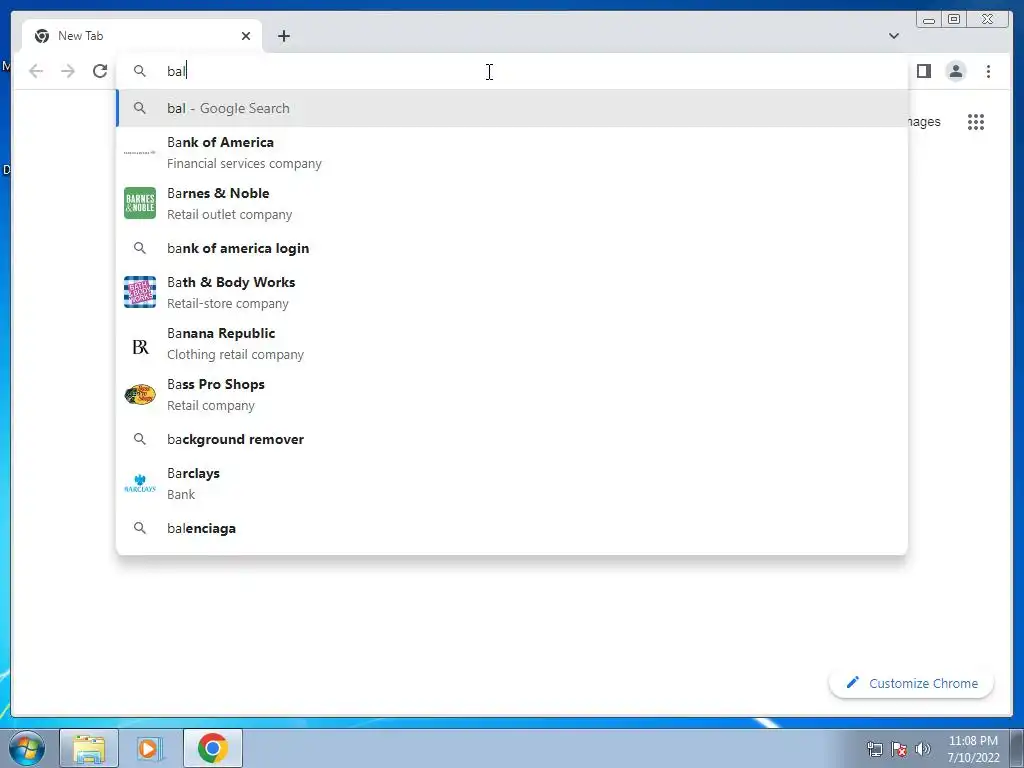Viewport: 1024px width, 768px height.
Task: Launch Windows Media Player from the taskbar
Action: click(x=150, y=748)
